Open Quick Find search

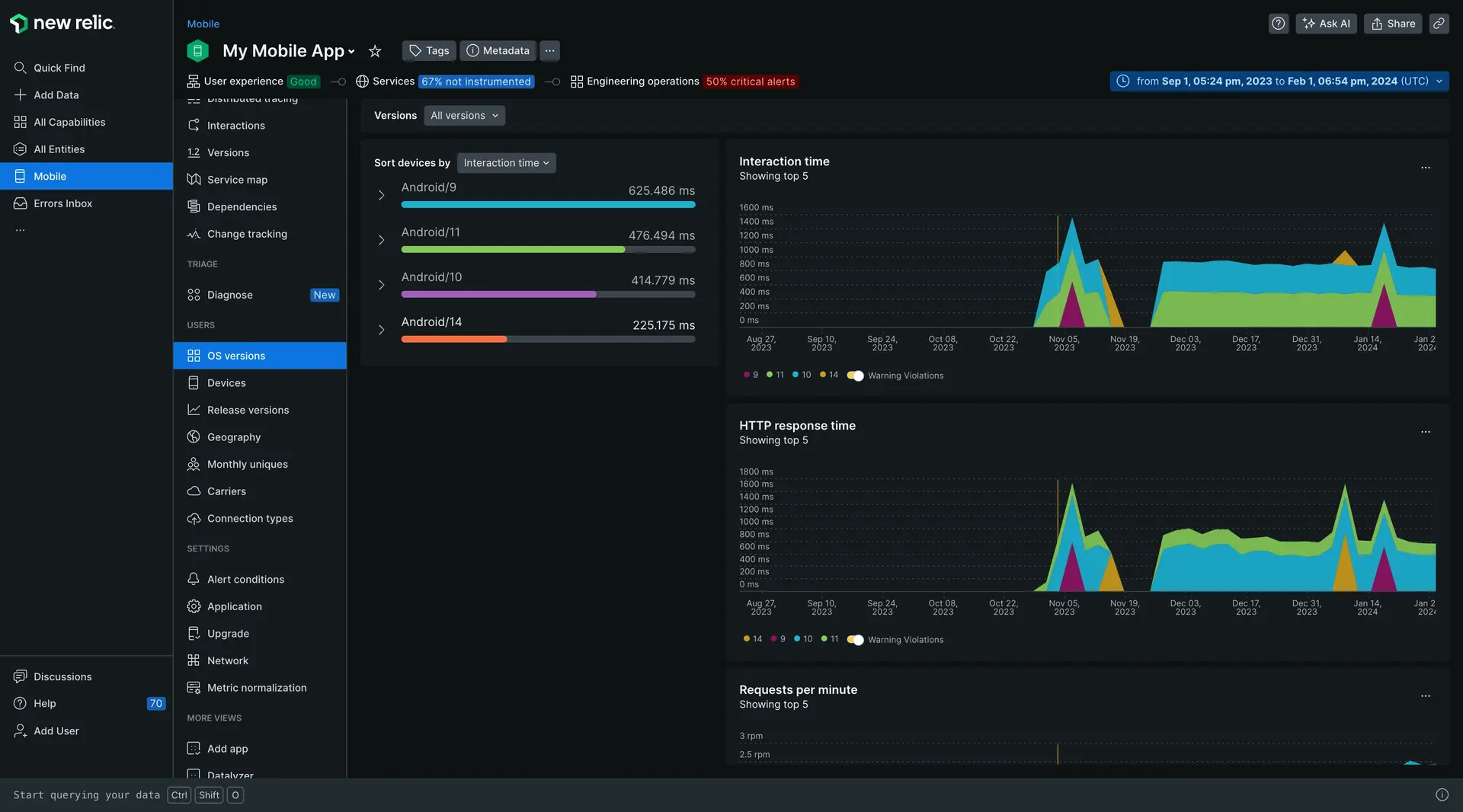[x=59, y=68]
